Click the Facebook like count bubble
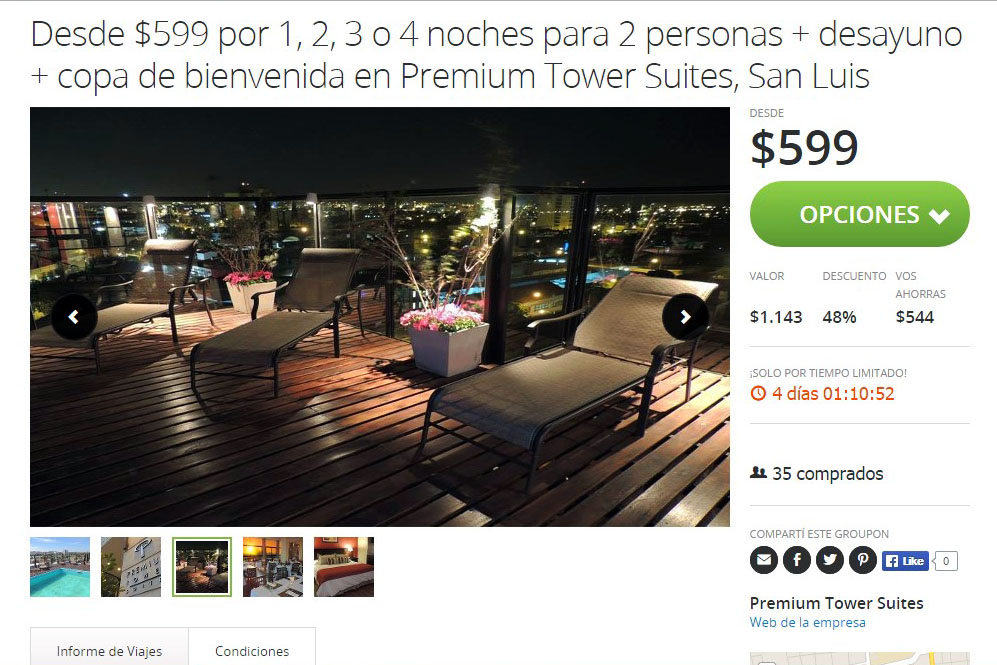Screen dimensions: 997x665 pyautogui.click(x=946, y=561)
